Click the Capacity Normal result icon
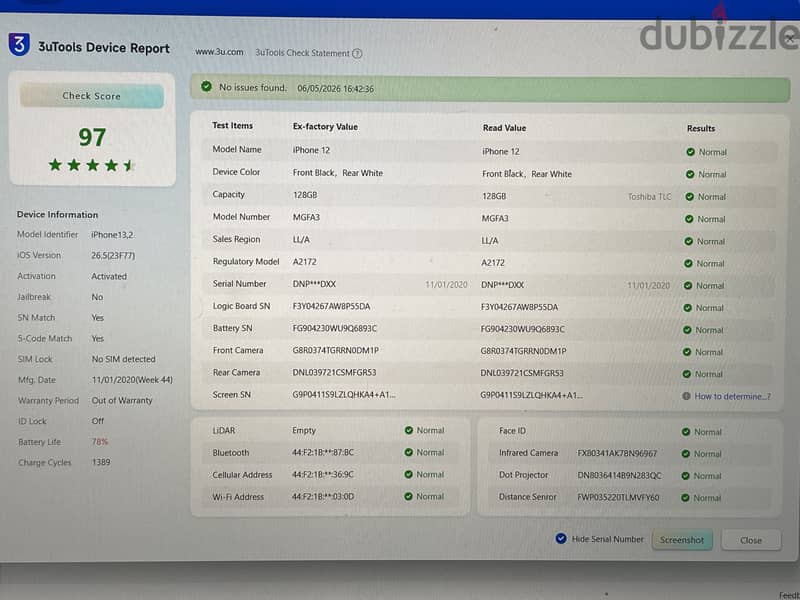800x600 pixels. 689,197
